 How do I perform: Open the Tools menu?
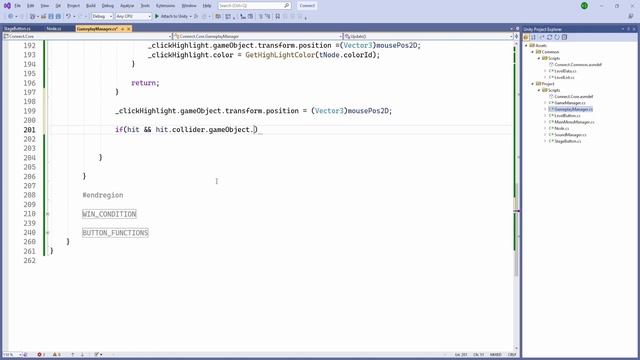[145, 6]
